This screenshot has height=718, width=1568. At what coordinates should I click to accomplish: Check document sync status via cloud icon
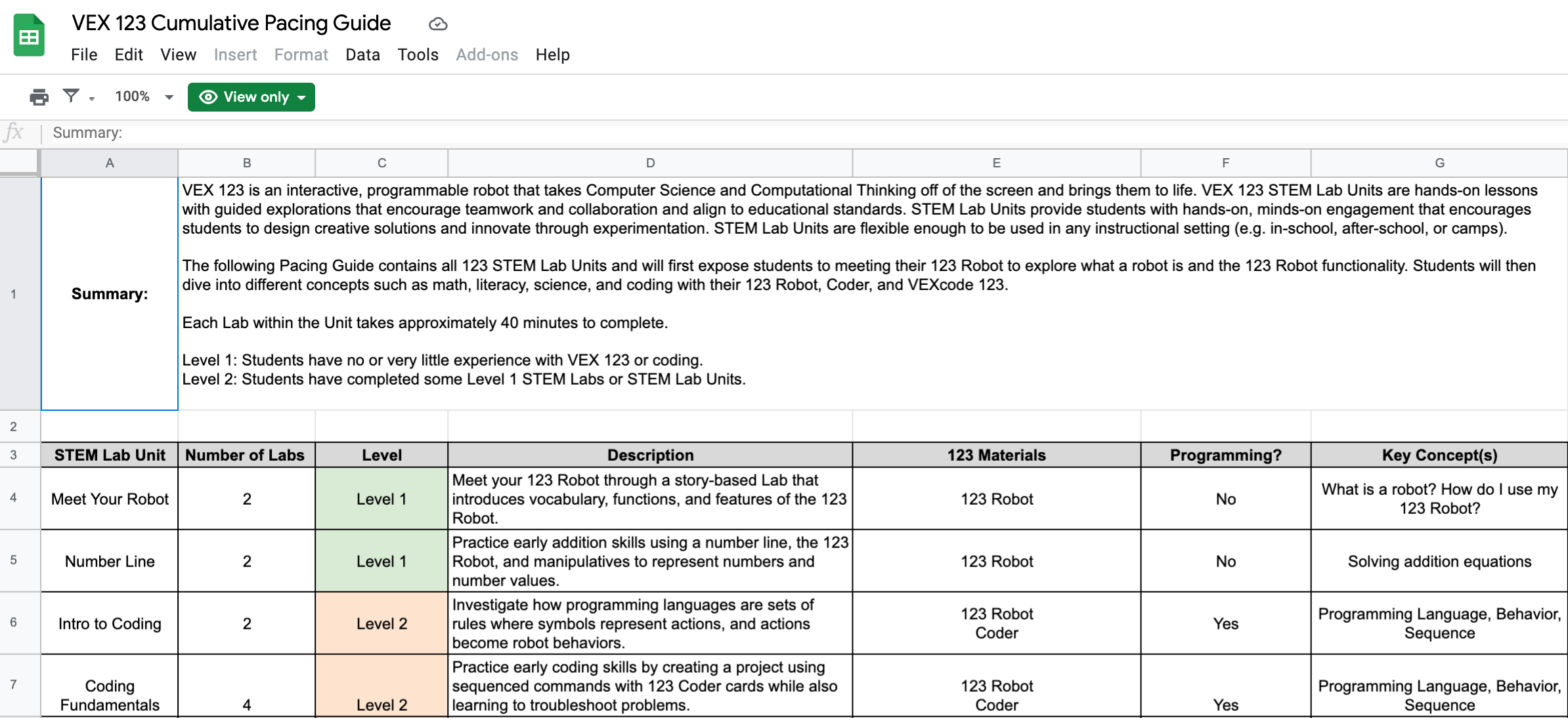(437, 24)
